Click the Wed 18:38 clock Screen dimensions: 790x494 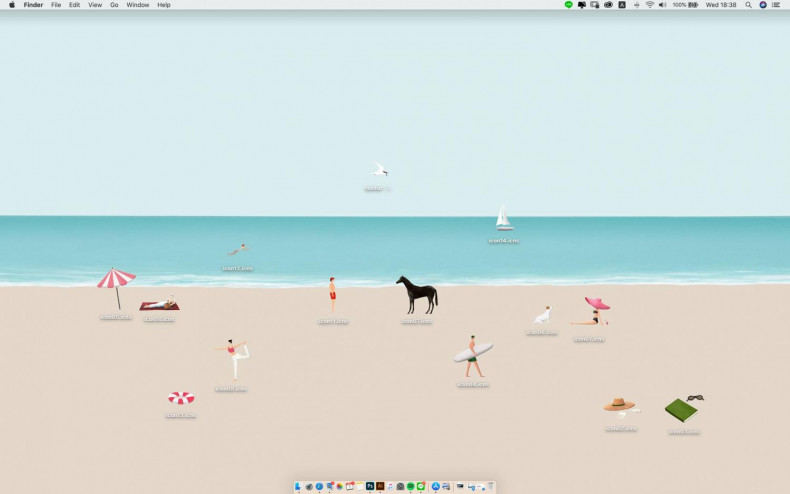tap(721, 5)
